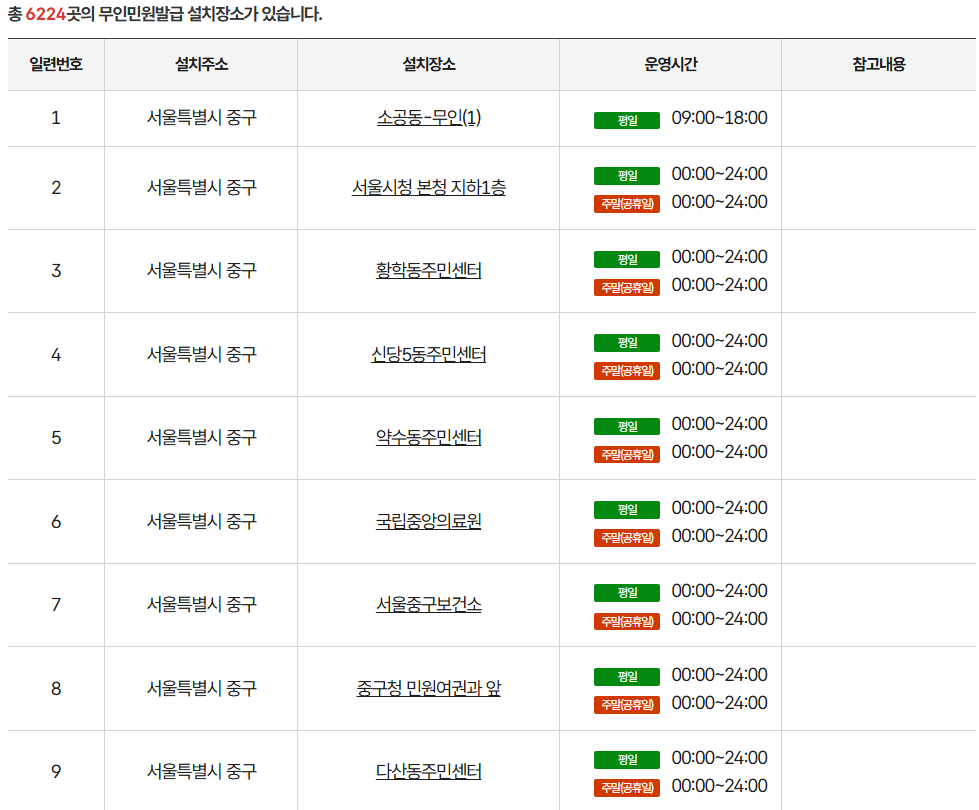Click weekday 00:00~24:00 for 서울중구보건소
The width and height of the screenshot is (979, 810).
[x=719, y=591]
